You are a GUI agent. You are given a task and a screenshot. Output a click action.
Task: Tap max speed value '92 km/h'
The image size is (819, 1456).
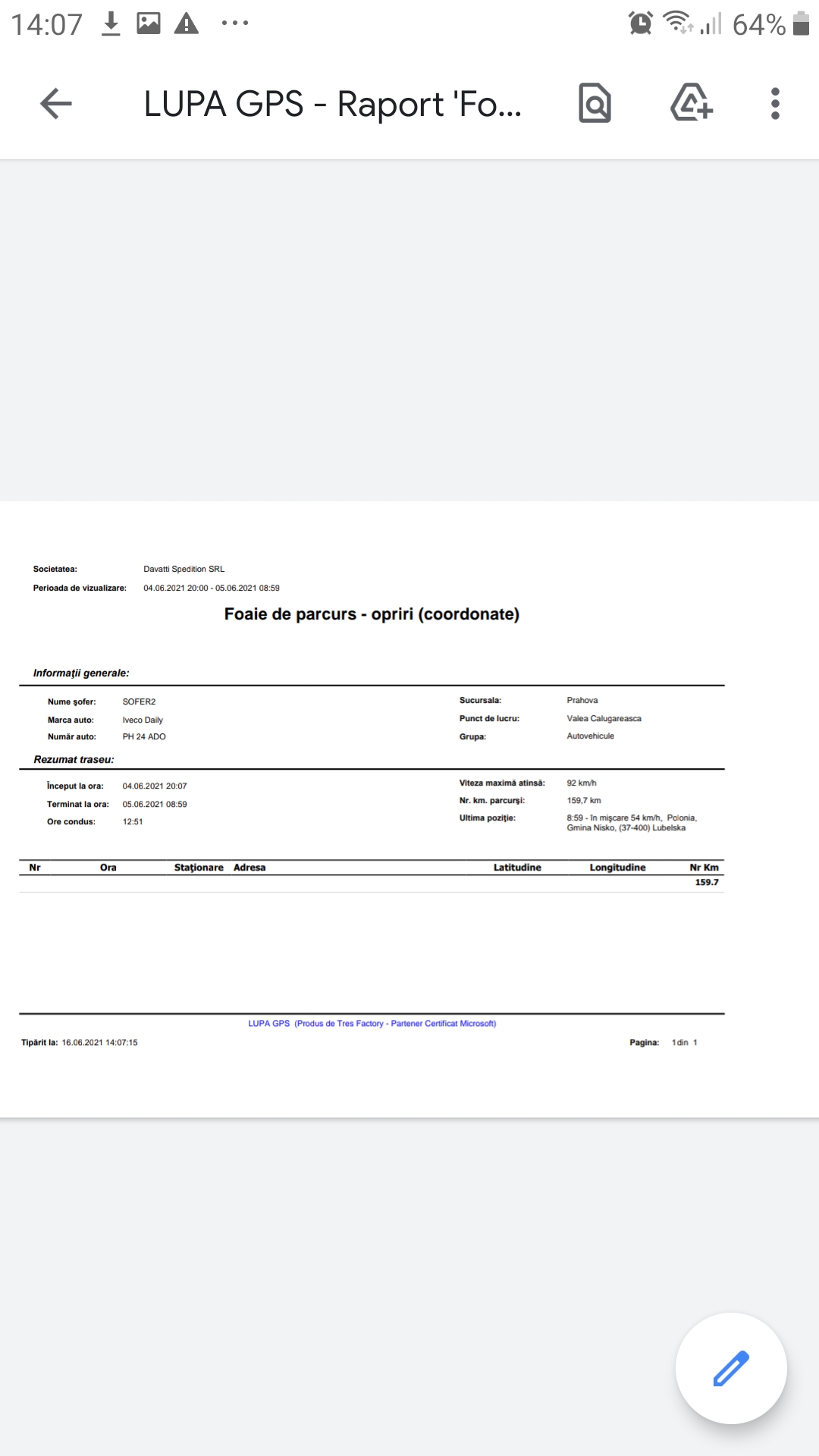tap(582, 783)
